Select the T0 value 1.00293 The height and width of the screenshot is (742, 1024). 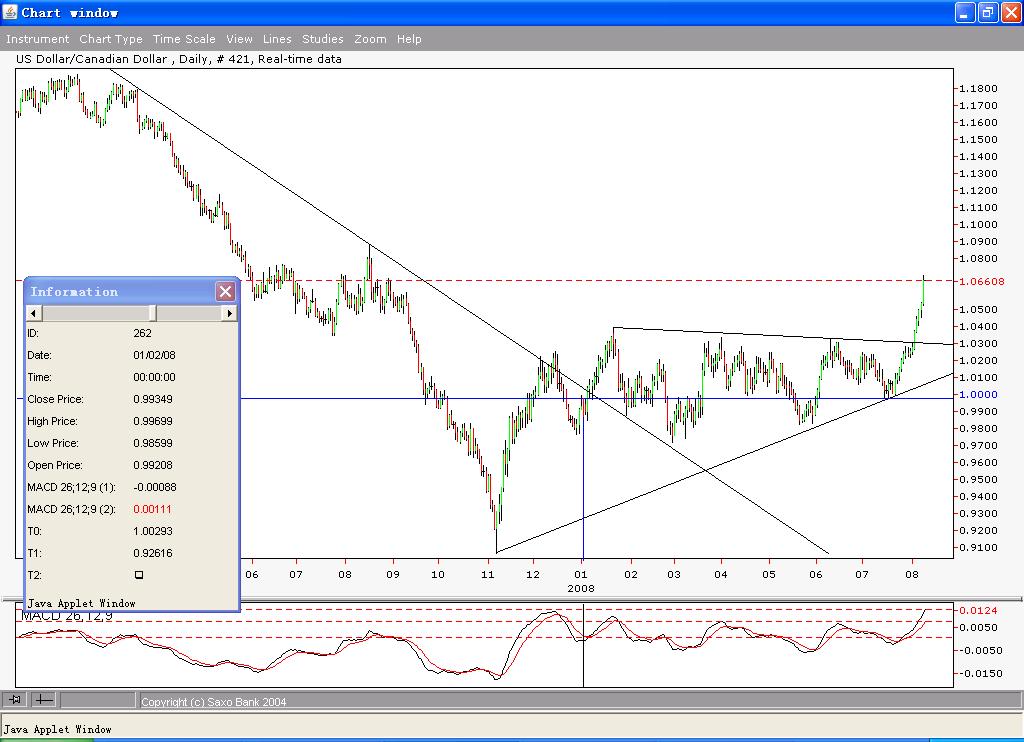tap(153, 531)
